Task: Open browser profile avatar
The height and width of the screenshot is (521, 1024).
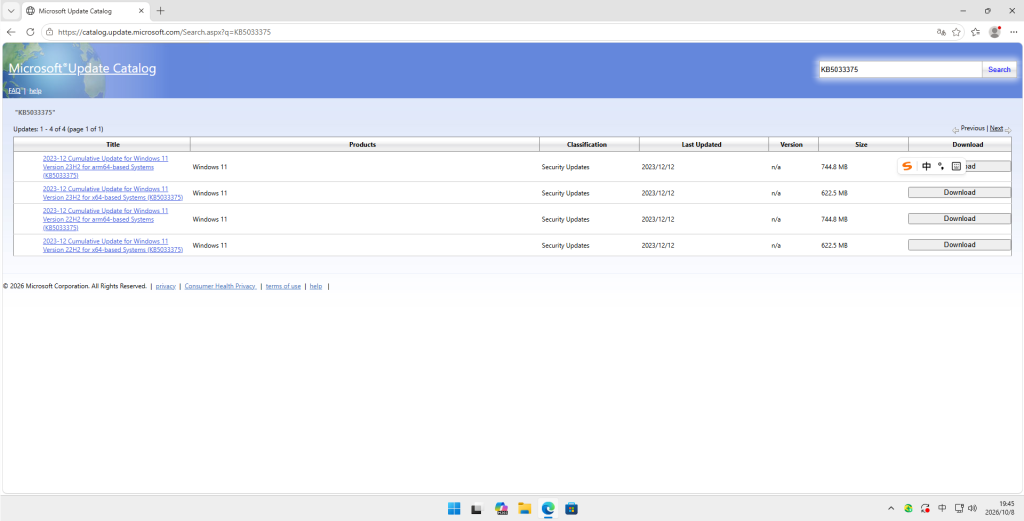Action: coord(995,32)
